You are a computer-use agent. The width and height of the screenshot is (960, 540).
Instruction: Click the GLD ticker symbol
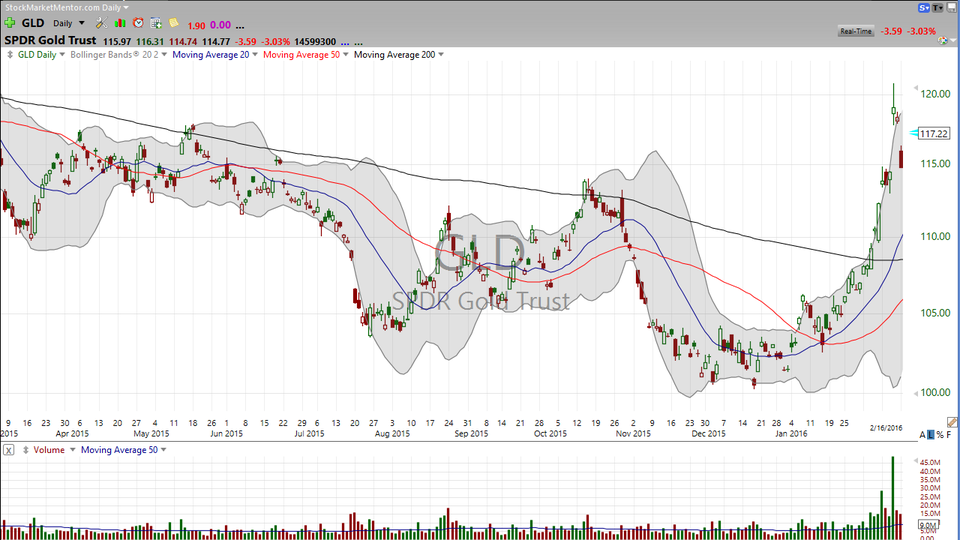[x=33, y=23]
